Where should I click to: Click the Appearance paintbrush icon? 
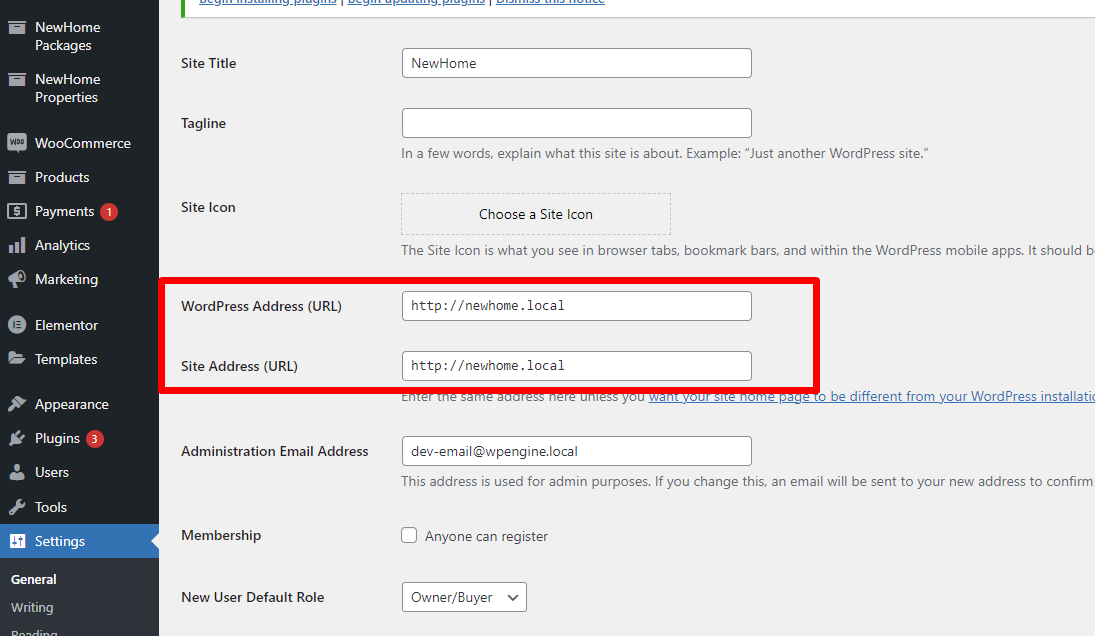17,404
